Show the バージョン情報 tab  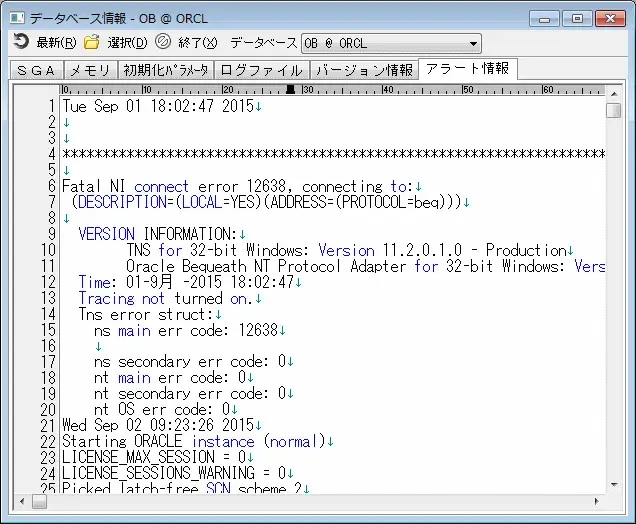coord(364,70)
